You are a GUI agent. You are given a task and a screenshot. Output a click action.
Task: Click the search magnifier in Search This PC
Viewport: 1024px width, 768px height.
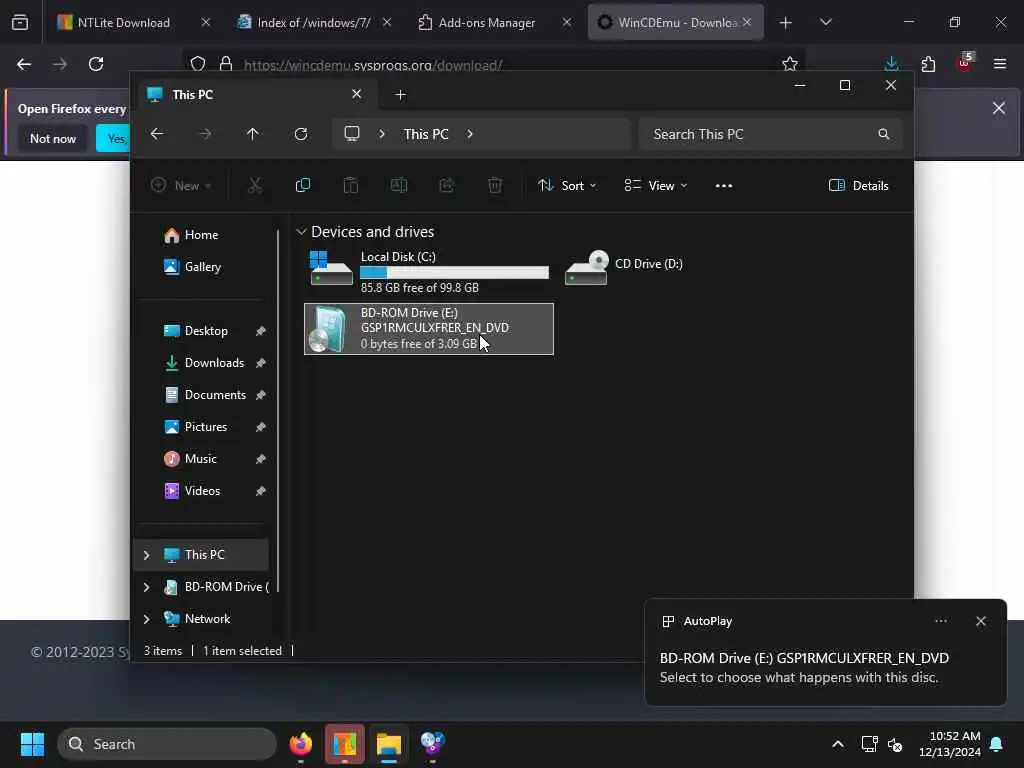tap(884, 134)
